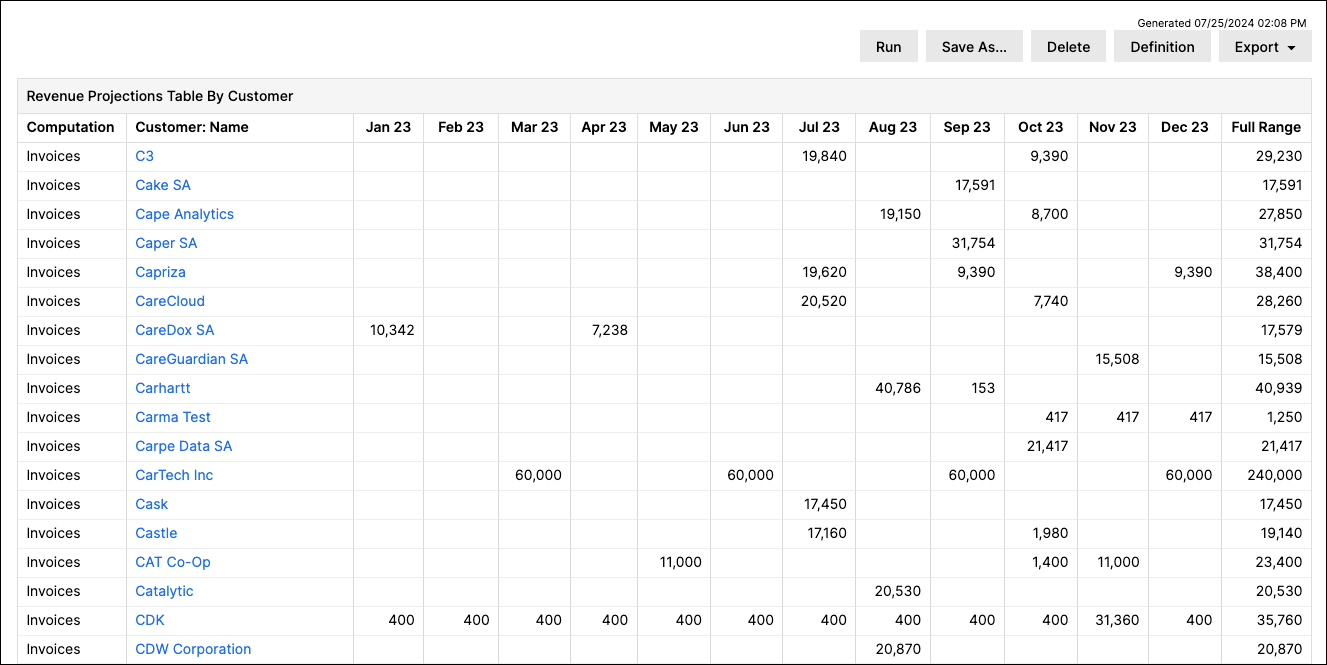Screen dimensions: 1327x665
Task: Click the Full Range column header
Action: [x=1266, y=127]
